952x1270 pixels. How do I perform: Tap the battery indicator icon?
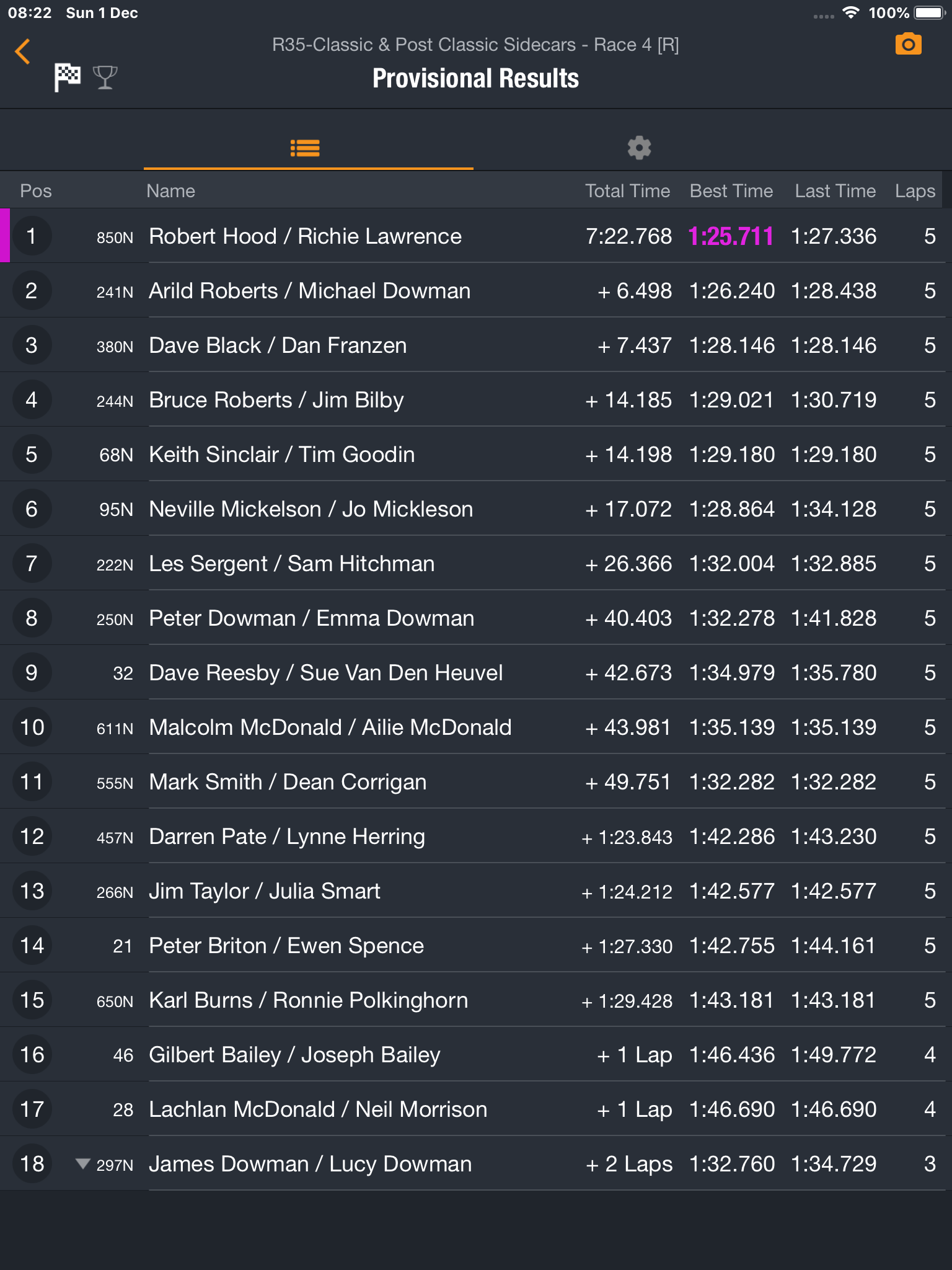click(928, 13)
